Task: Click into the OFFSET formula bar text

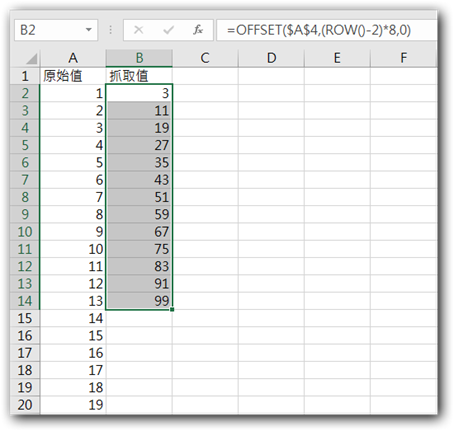Action: coord(319,30)
